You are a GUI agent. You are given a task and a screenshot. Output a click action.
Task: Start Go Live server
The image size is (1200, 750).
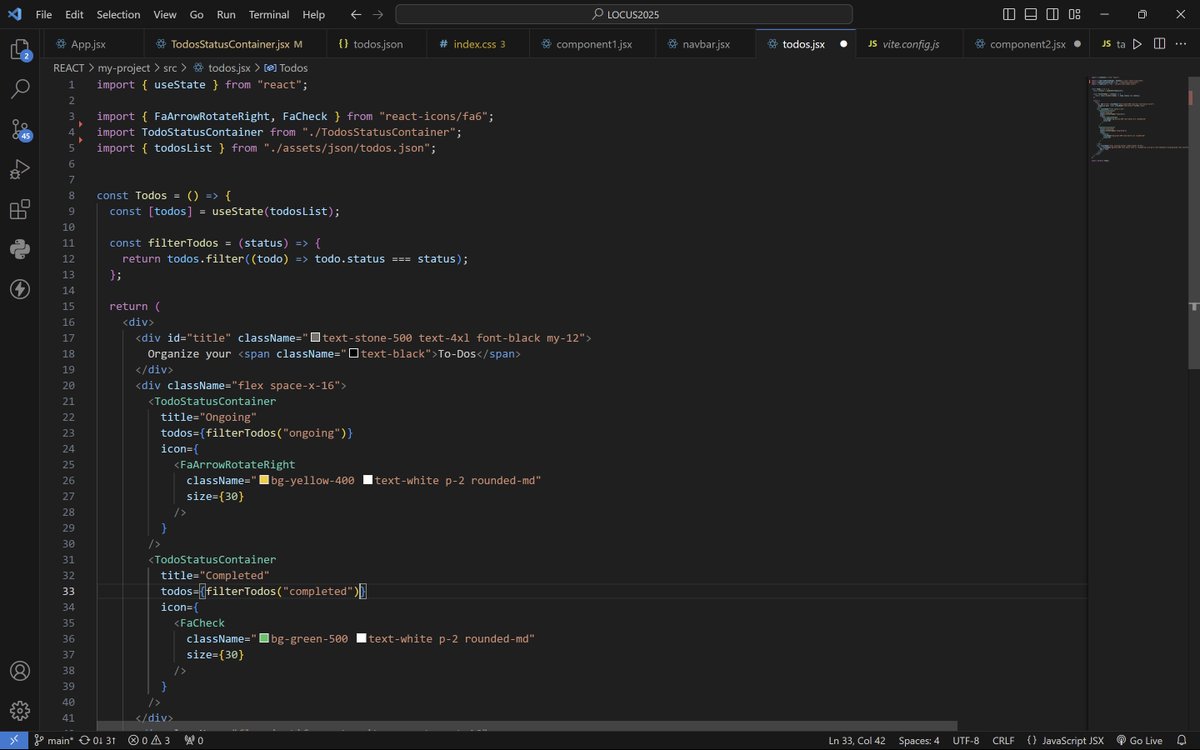click(1138, 741)
